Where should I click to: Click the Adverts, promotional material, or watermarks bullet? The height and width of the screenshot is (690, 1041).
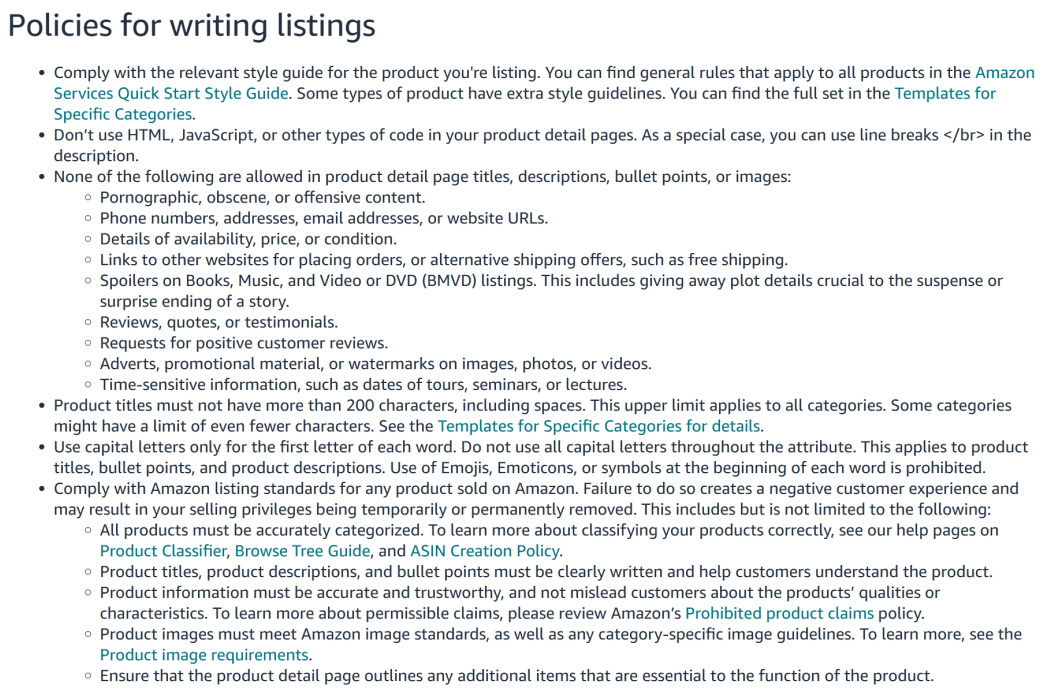coord(375,364)
